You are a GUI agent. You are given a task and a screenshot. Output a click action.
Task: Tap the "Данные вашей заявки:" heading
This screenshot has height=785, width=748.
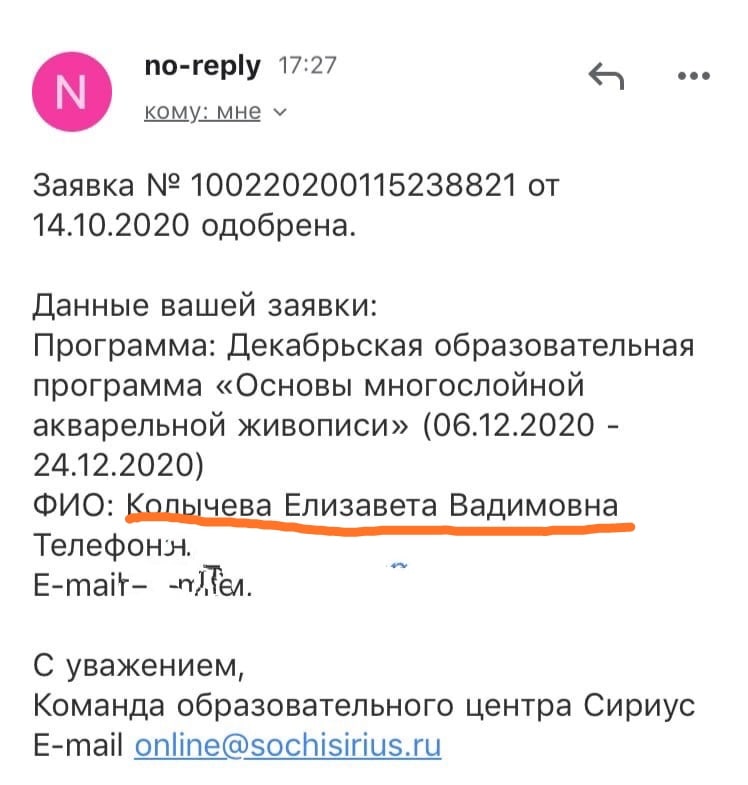point(205,305)
